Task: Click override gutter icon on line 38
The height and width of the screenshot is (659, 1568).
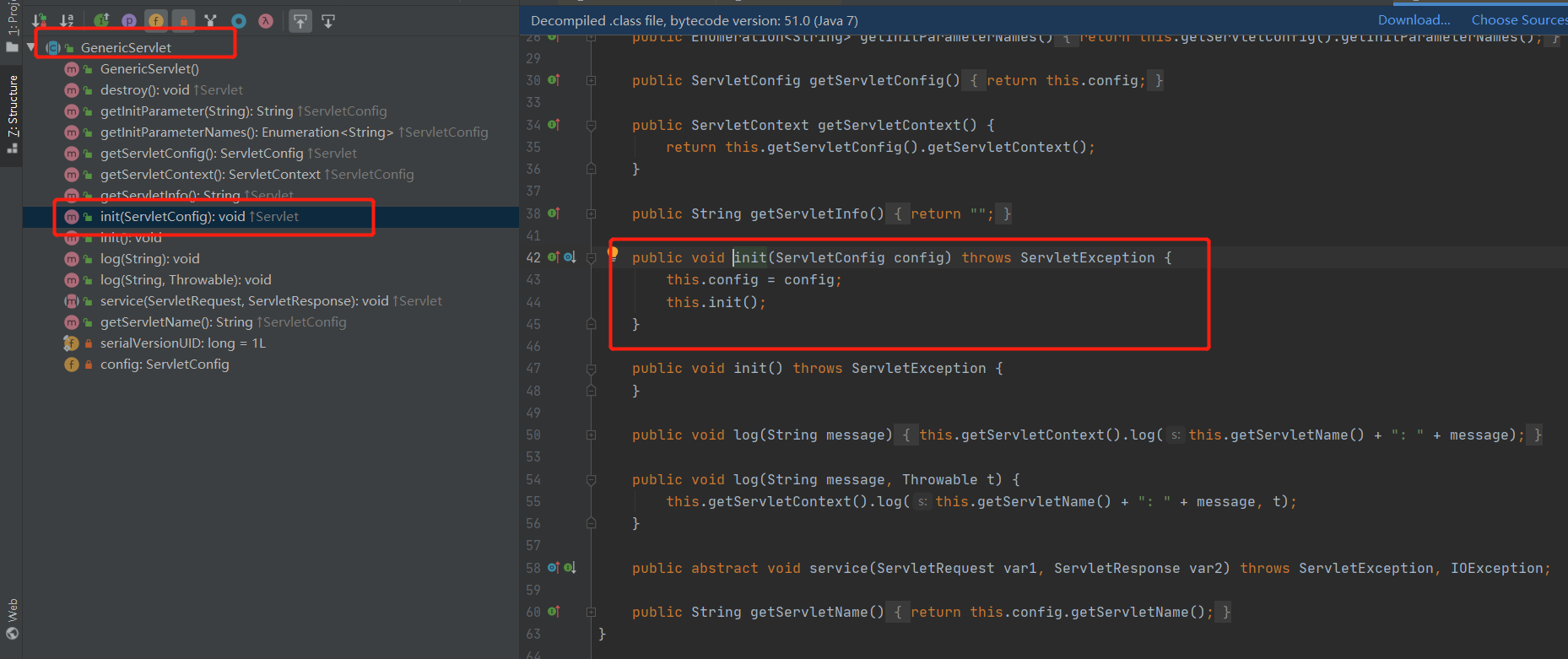Action: pyautogui.click(x=554, y=213)
